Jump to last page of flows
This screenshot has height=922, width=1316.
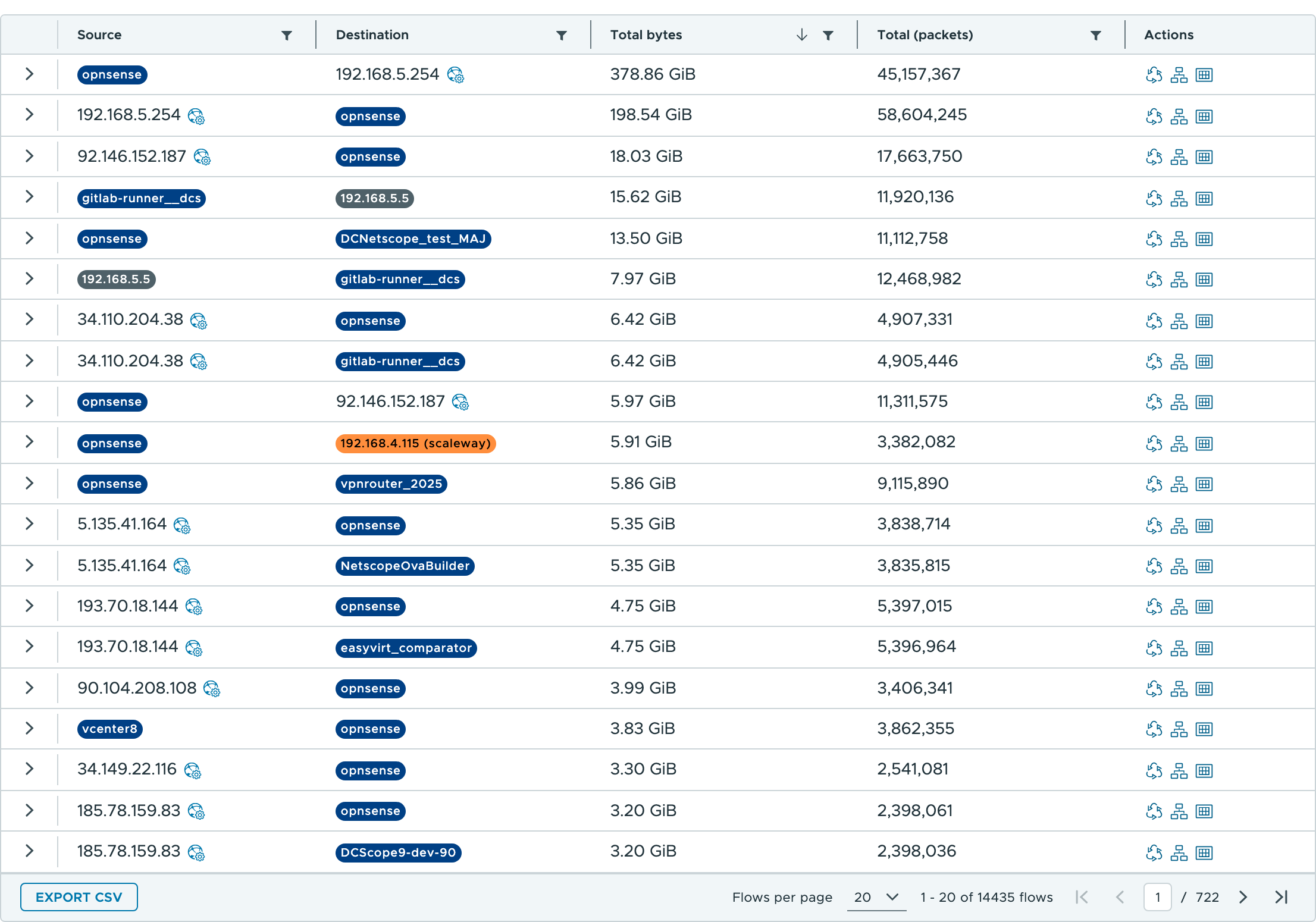point(1281,897)
